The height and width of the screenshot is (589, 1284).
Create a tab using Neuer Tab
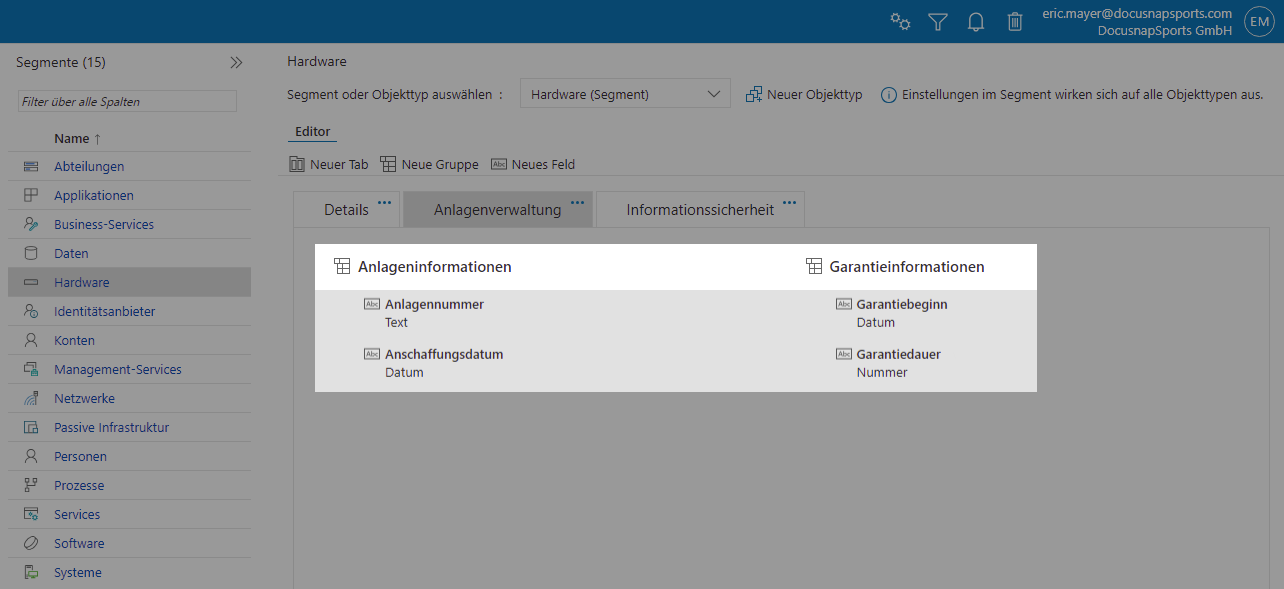pos(328,164)
